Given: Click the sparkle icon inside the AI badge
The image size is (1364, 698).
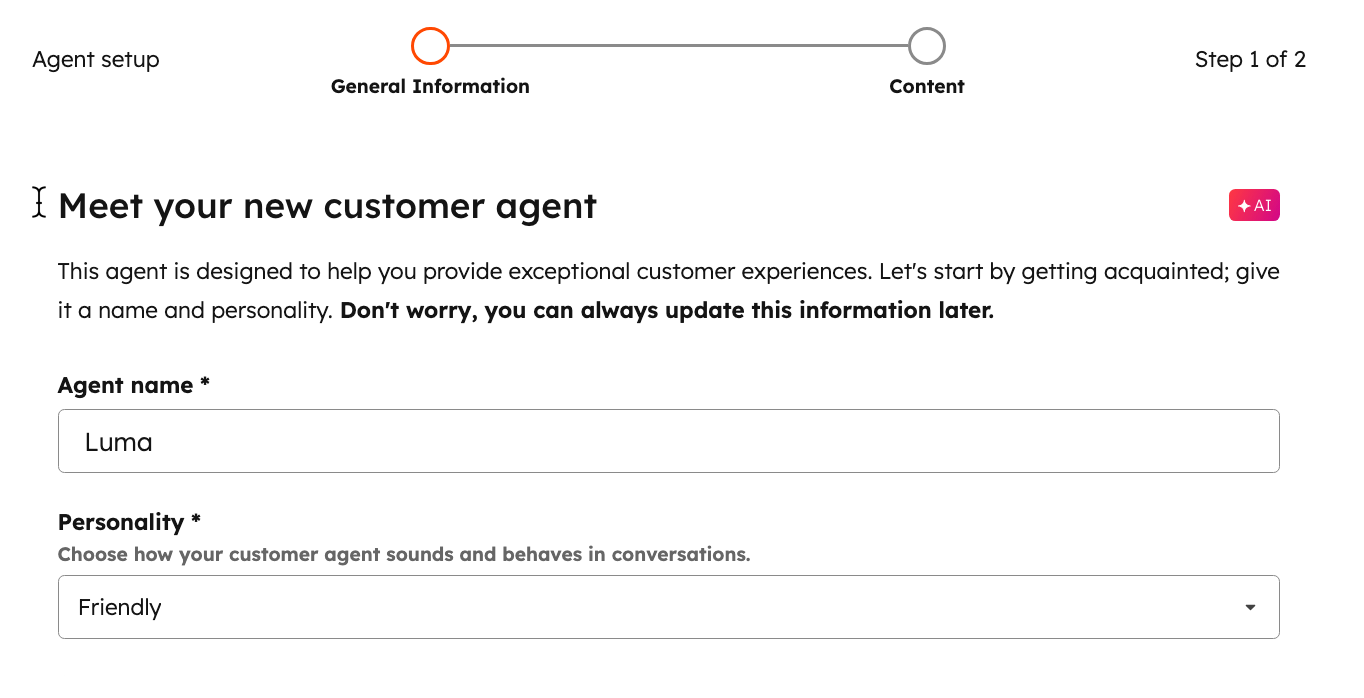Looking at the screenshot, I should (x=1243, y=205).
